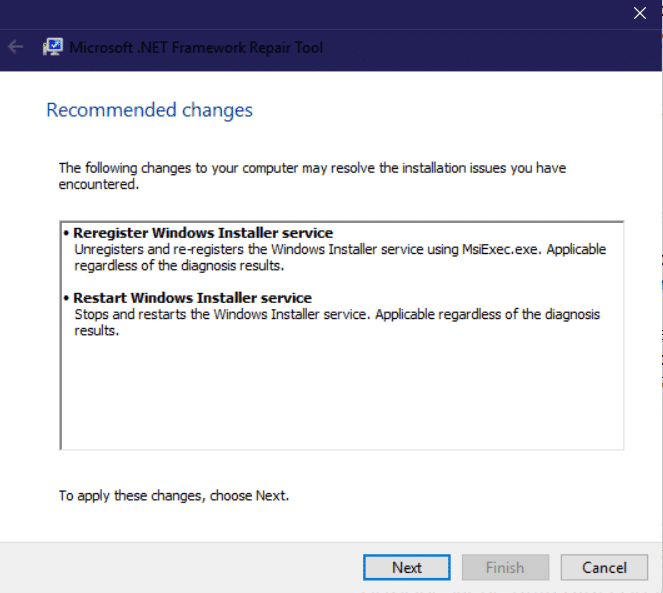Select the Reregister Windows Installer service entry
The height and width of the screenshot is (593, 663).
(203, 233)
